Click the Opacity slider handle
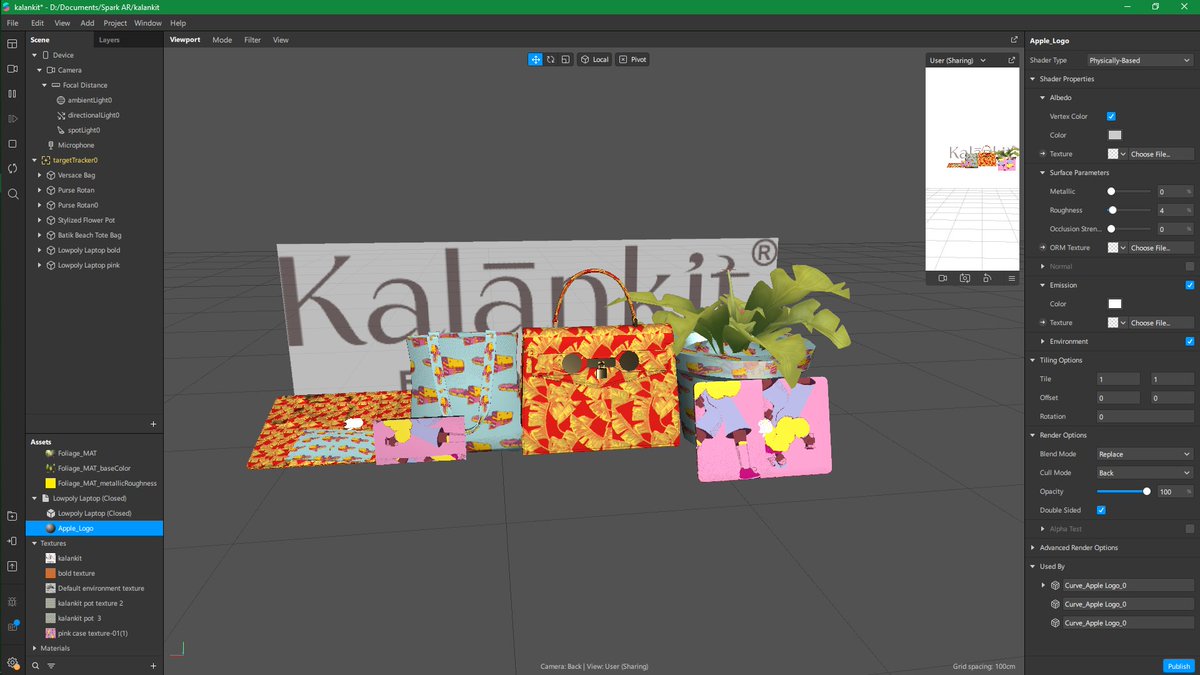 coord(1147,491)
